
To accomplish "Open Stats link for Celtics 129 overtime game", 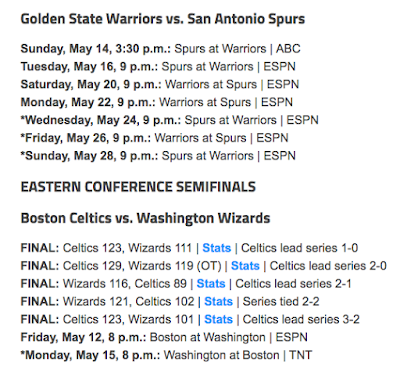I will pyautogui.click(x=245, y=266).
